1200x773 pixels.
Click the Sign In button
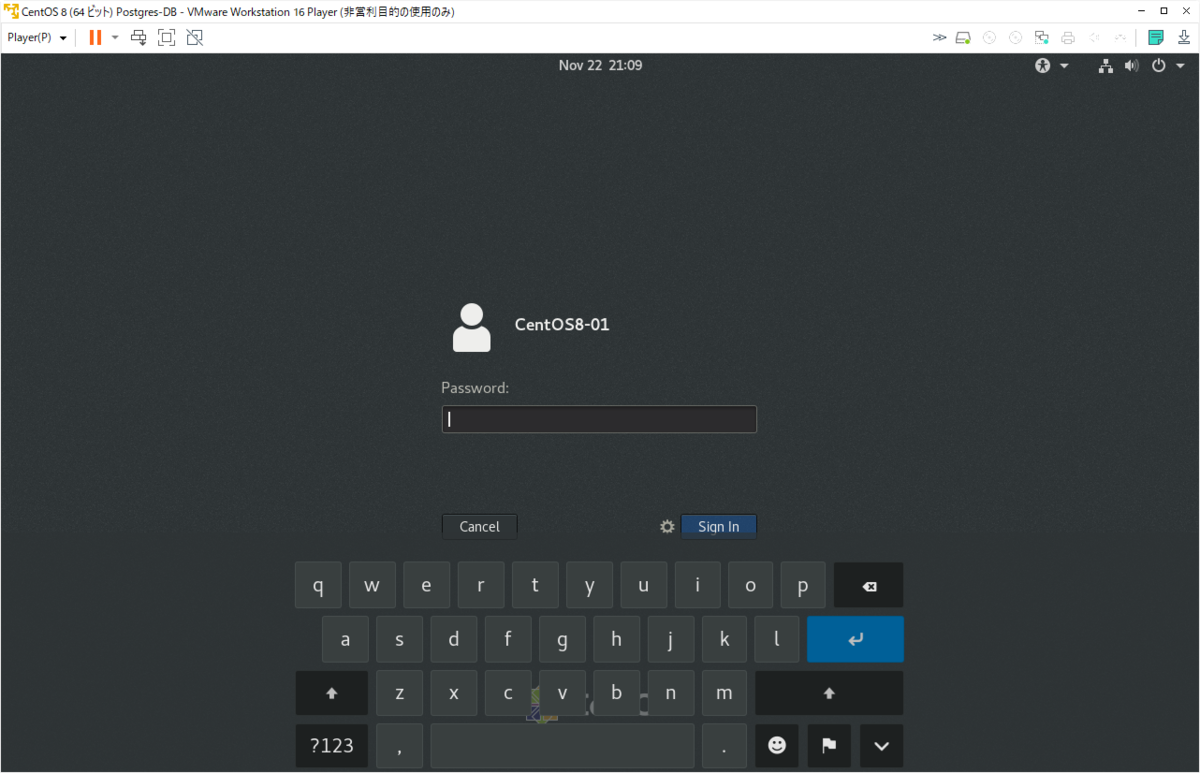tap(718, 526)
